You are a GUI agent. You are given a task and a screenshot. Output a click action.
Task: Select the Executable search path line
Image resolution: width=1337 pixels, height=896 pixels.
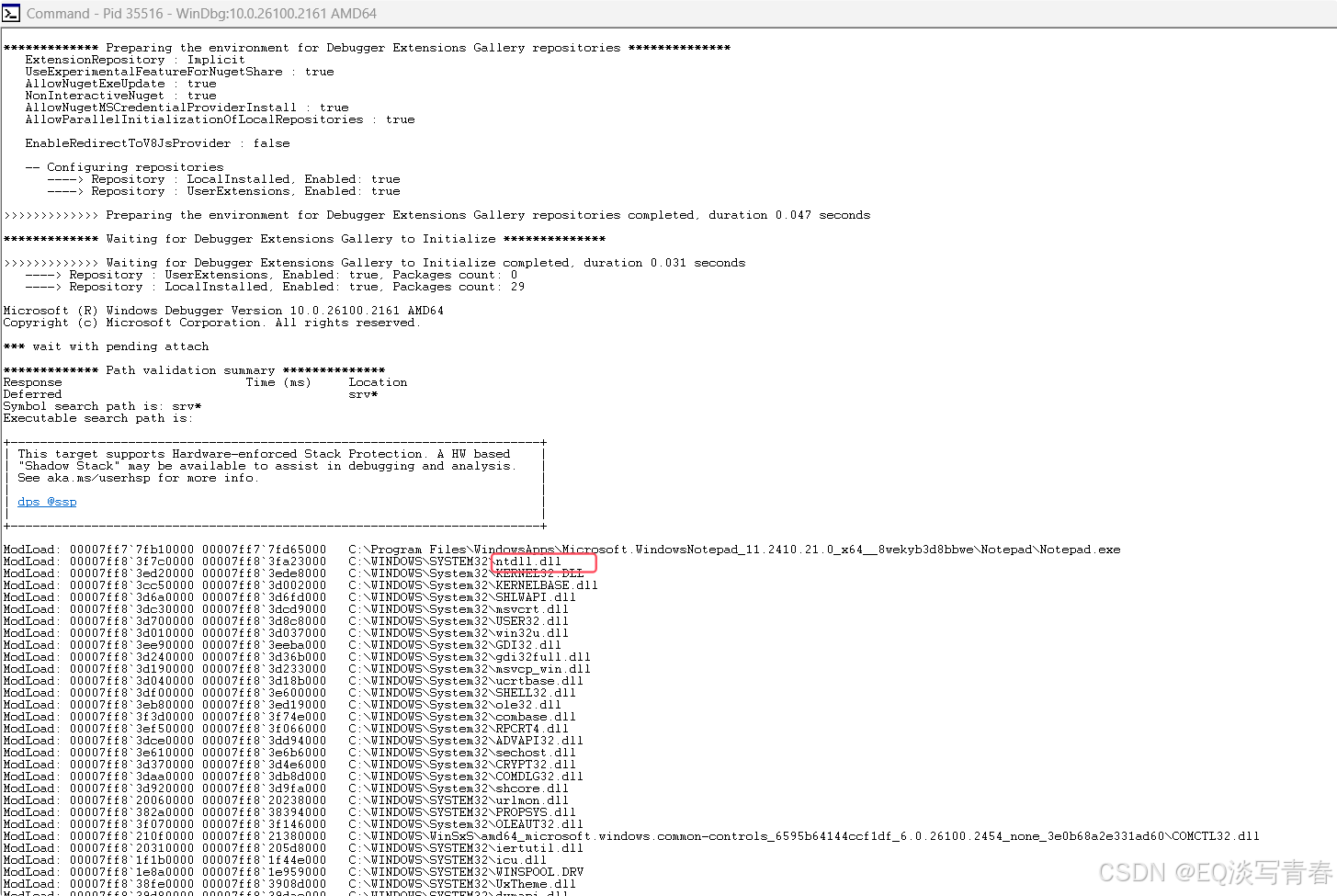click(97, 418)
